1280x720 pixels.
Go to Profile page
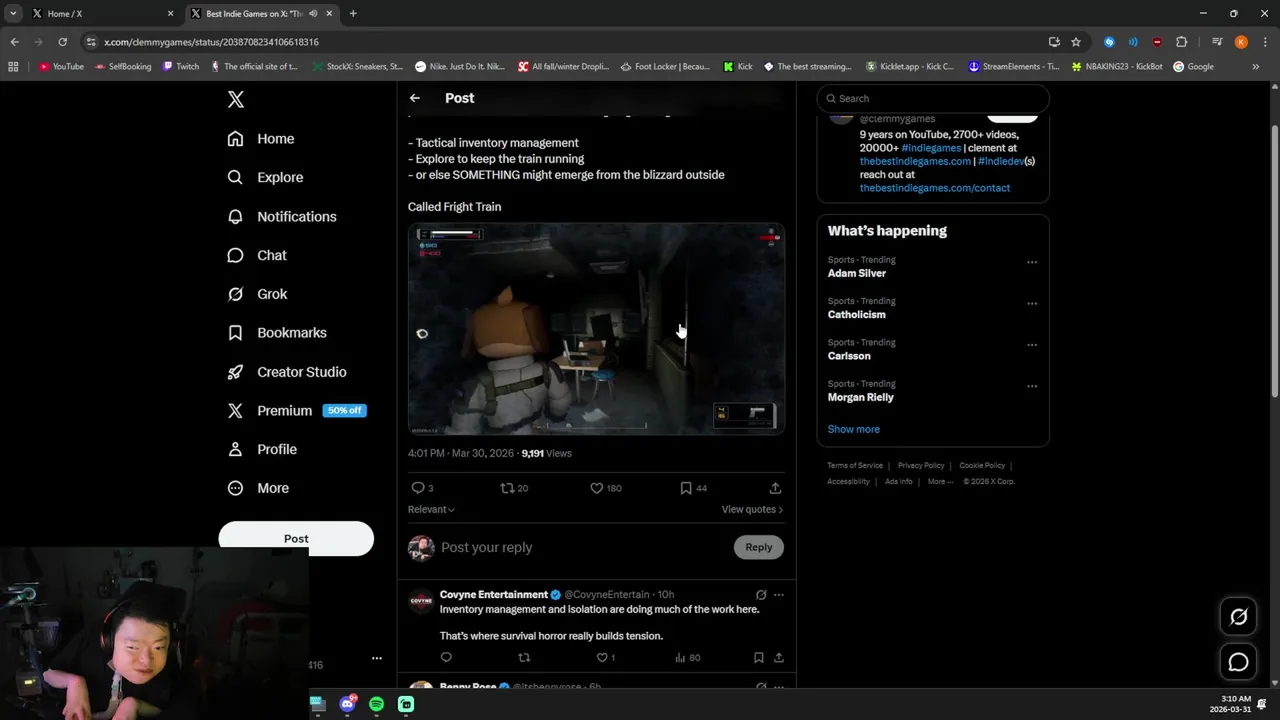pos(262,449)
